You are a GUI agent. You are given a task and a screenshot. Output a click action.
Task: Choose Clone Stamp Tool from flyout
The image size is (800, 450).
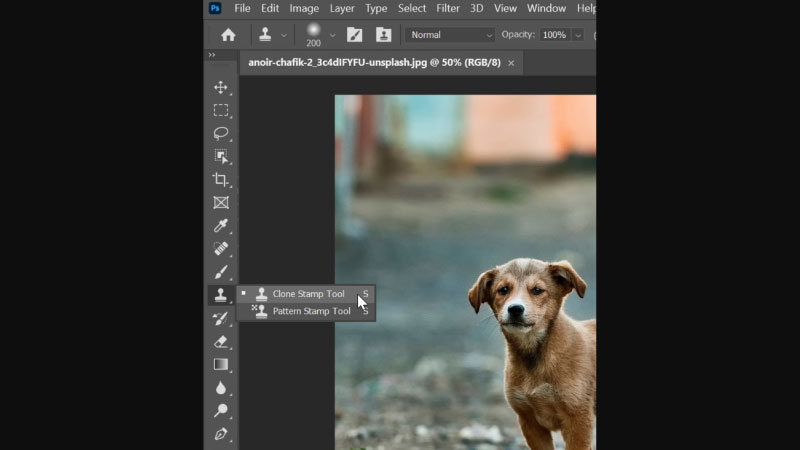pos(306,294)
